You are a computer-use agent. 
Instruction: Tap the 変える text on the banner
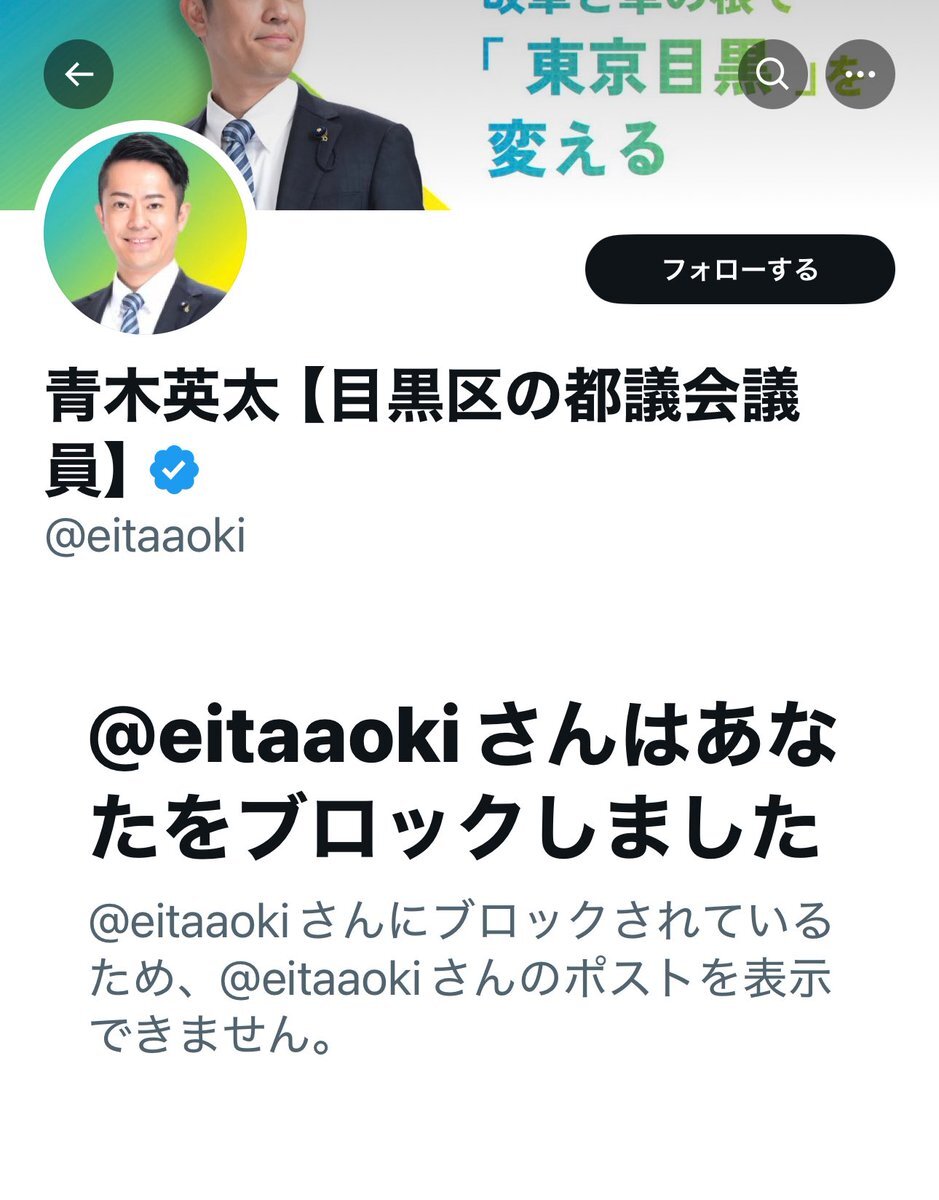577,150
